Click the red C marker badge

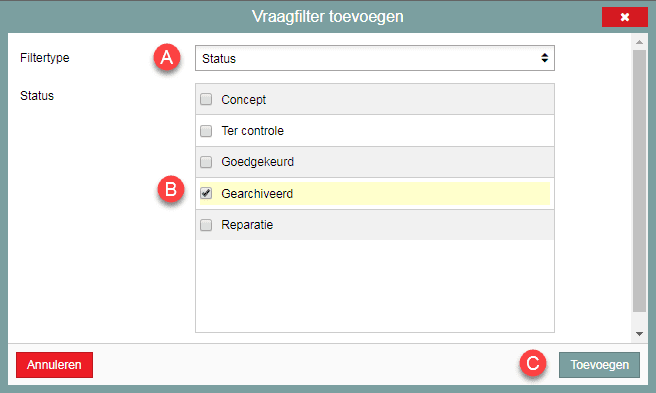(x=533, y=363)
